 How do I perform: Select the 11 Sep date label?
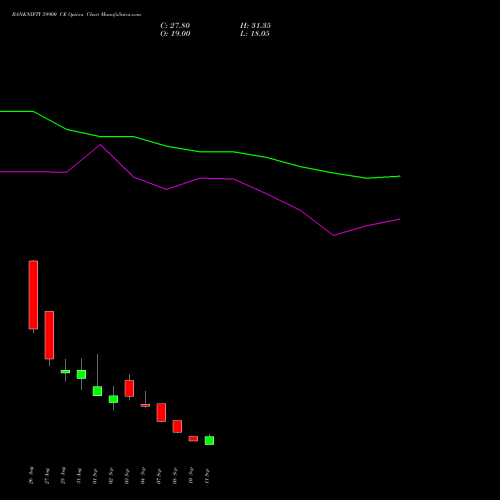207,476
